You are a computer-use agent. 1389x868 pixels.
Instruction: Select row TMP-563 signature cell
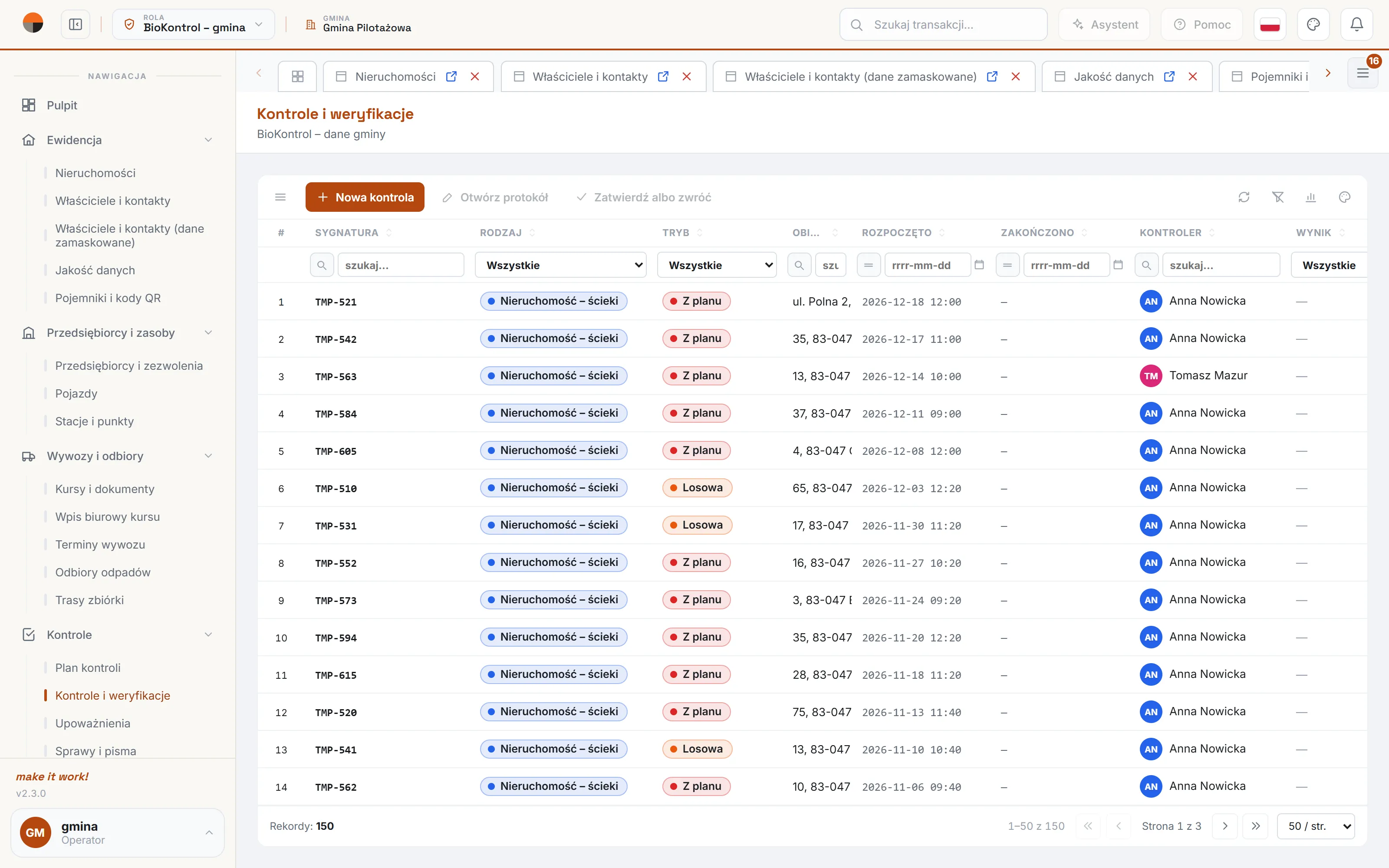(336, 377)
